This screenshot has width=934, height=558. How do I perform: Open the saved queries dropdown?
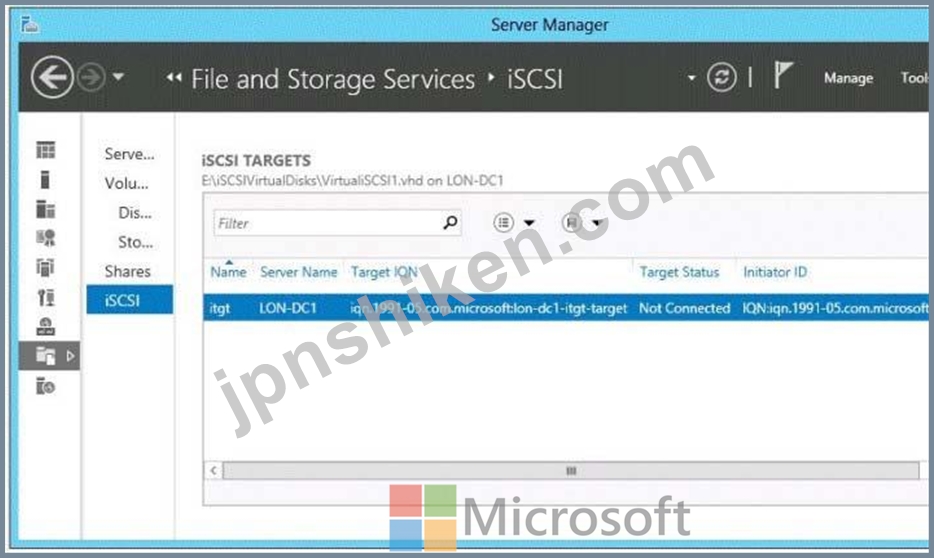click(582, 223)
